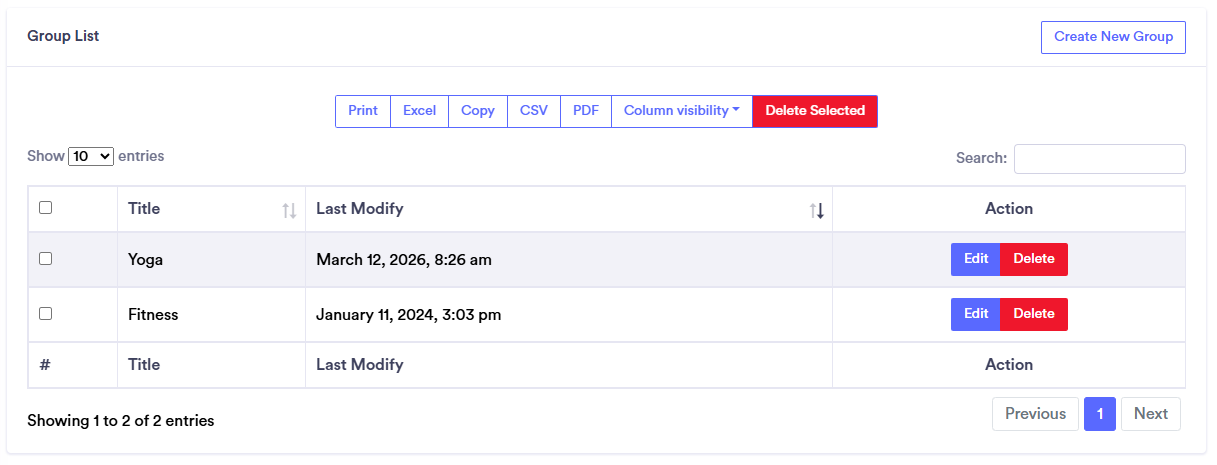Export the list as CSV
This screenshot has width=1217, height=465.
(x=534, y=111)
